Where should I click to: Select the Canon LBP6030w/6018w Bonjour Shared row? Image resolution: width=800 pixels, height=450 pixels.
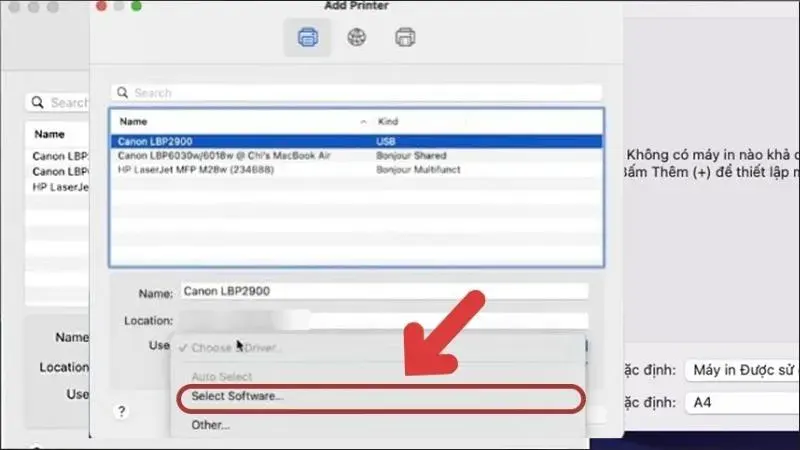coord(355,156)
